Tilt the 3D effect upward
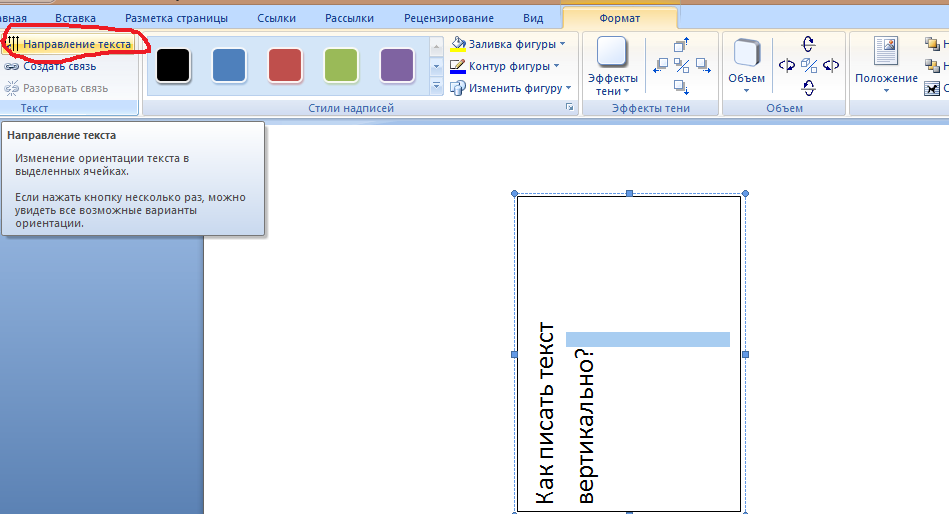The width and height of the screenshot is (949, 514). tap(809, 45)
